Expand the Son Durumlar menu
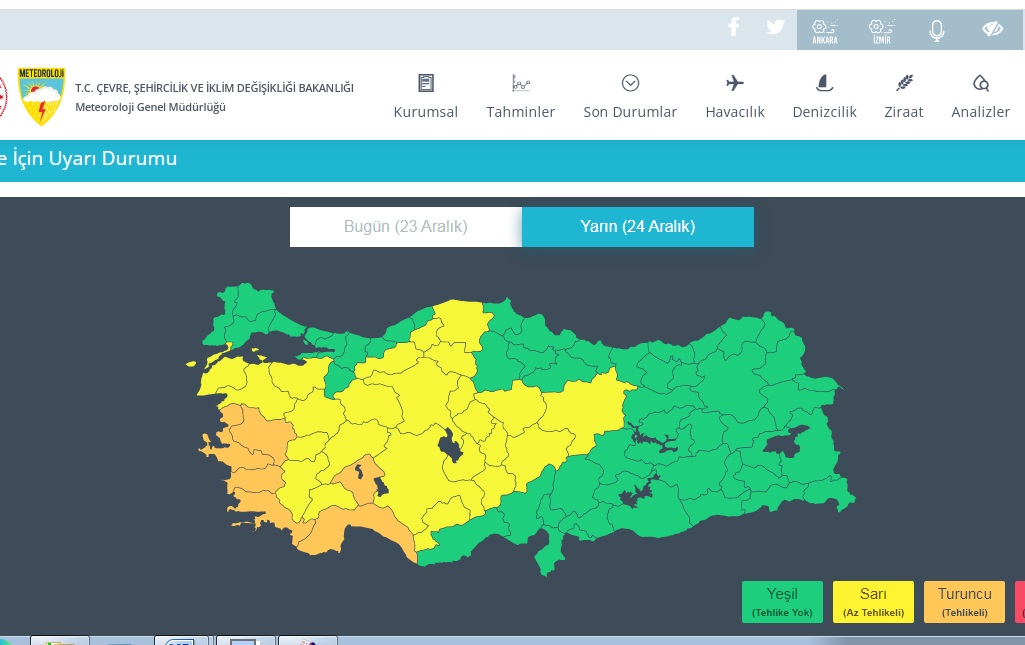1025x645 pixels. point(630,97)
